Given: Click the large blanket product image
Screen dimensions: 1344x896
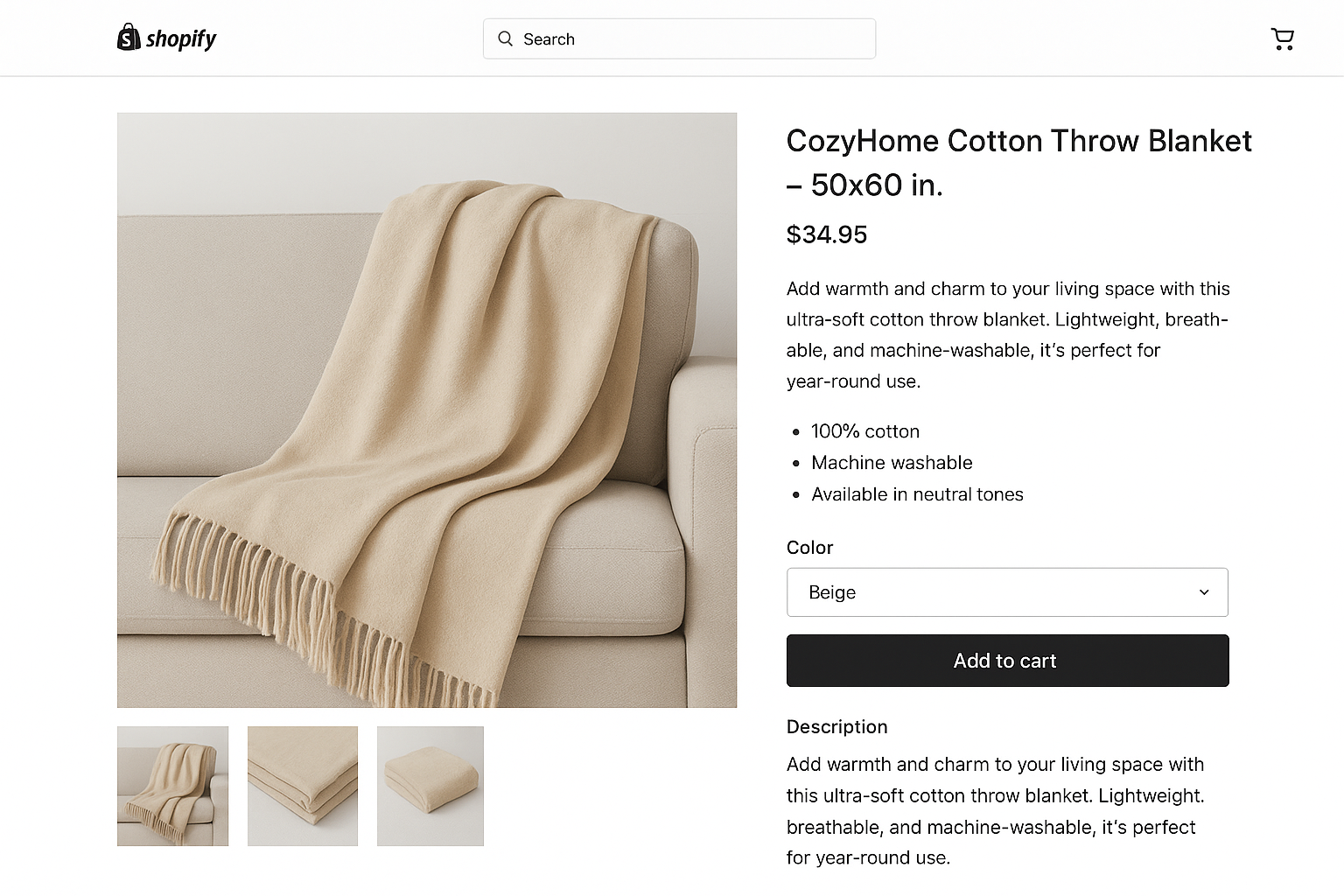Looking at the screenshot, I should (x=427, y=409).
